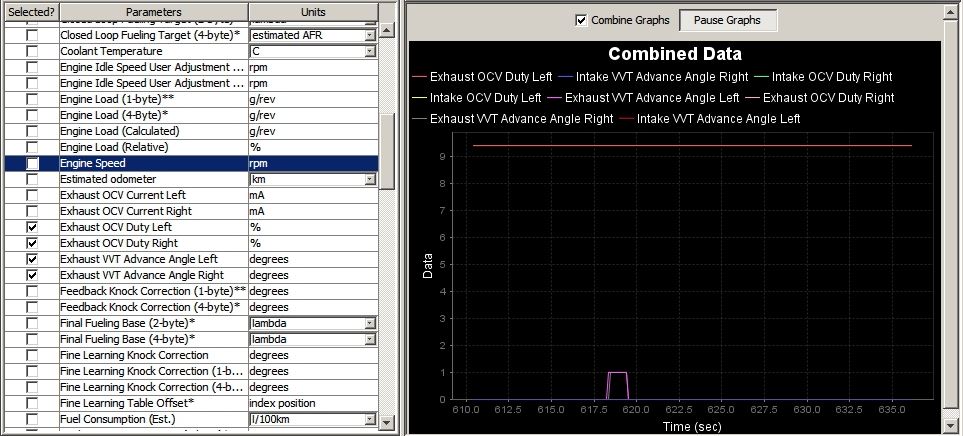
Task: Click the Parameters column header
Action: coord(152,10)
